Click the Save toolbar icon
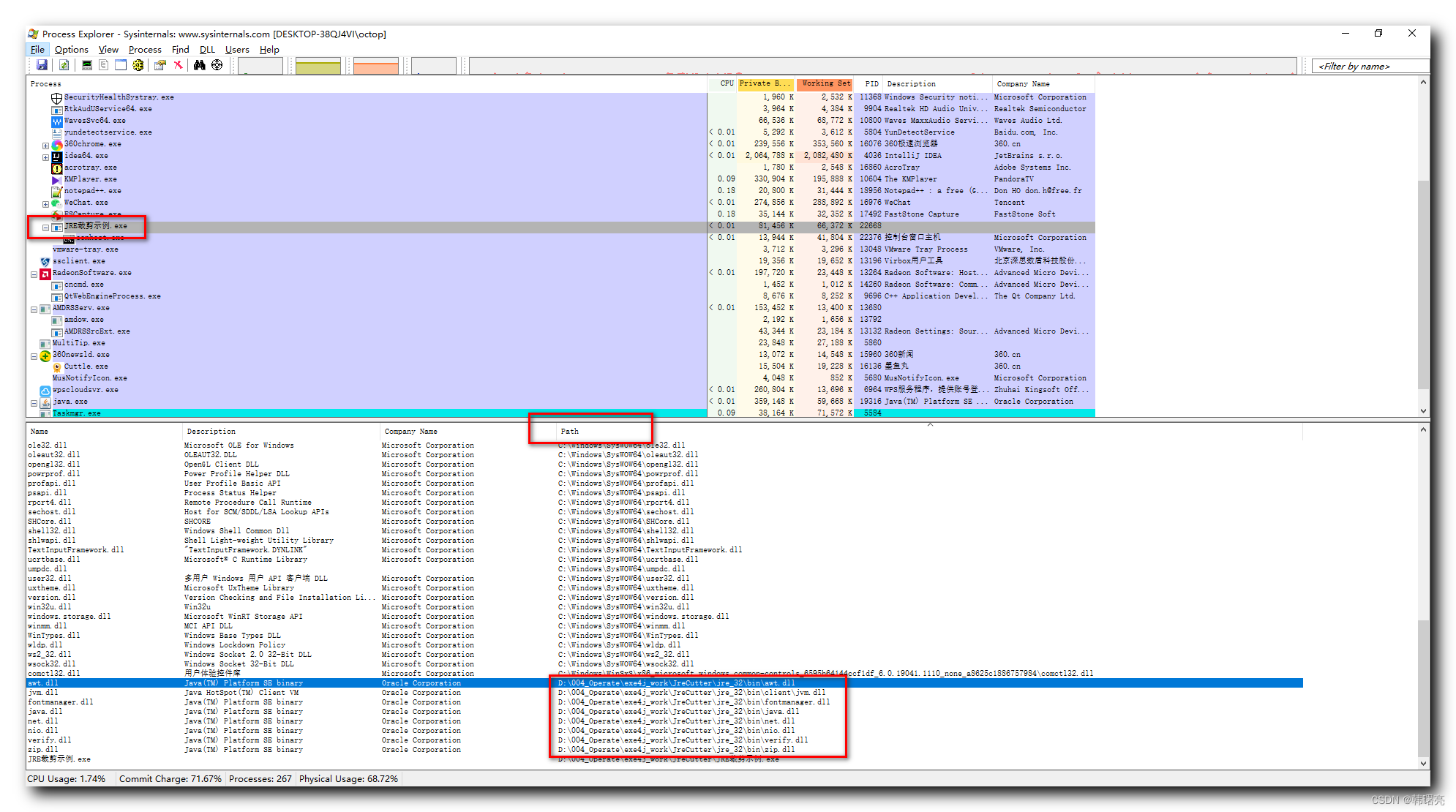1456x812 pixels. click(42, 65)
